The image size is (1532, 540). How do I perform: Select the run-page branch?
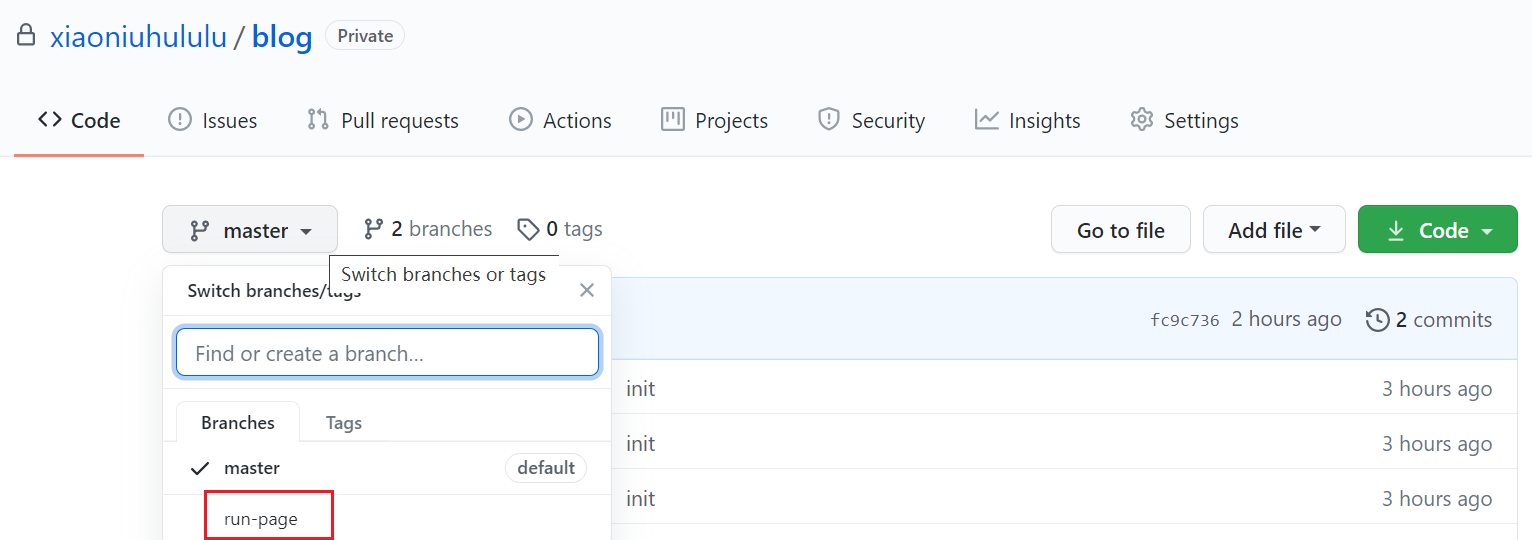[x=261, y=519]
